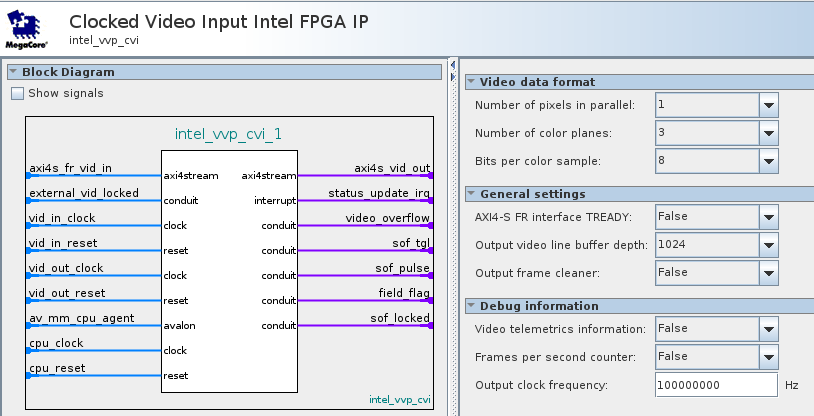Viewport: 814px width, 416px height.
Task: Open Output frame cleaner dropdown
Action: click(768, 273)
